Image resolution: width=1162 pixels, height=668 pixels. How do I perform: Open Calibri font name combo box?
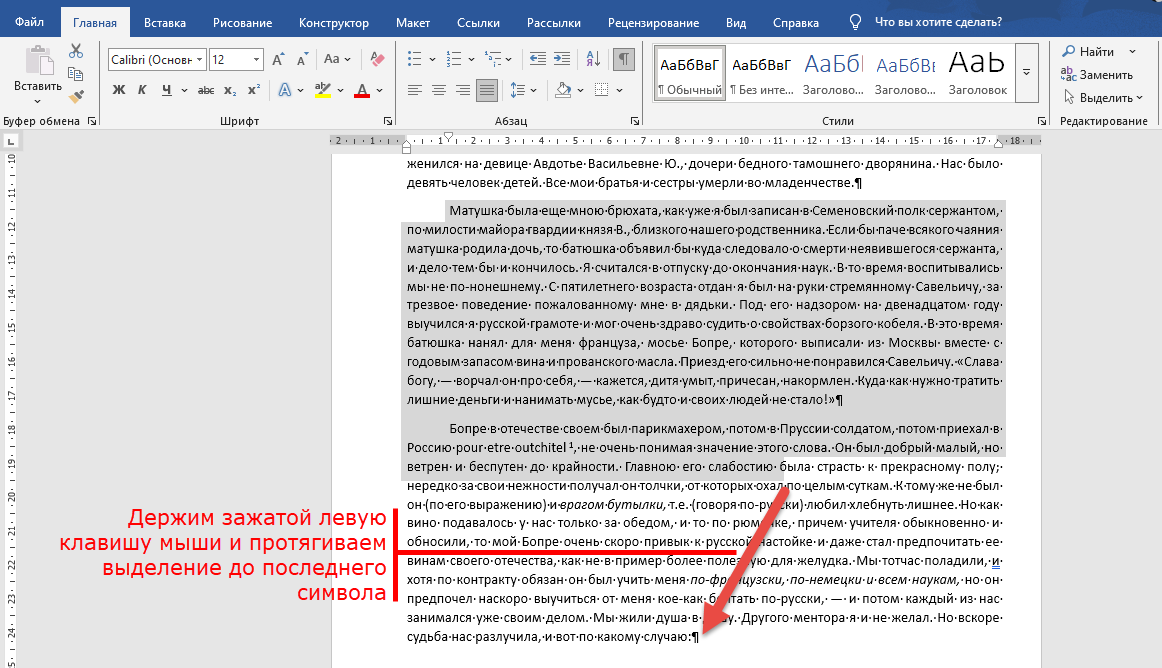tap(157, 59)
